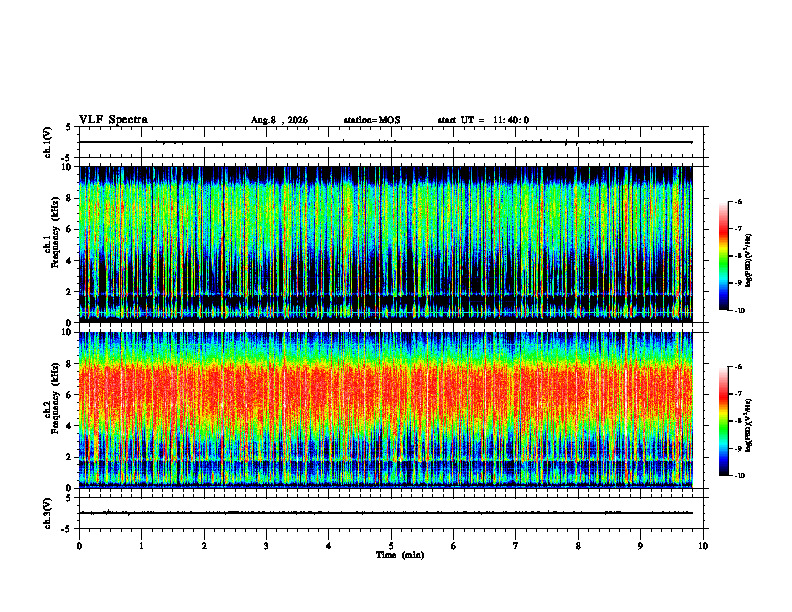Click the ch.1 frequency axis tick "2"
Image resolution: width=792 pixels, height=612 pixels.
pyautogui.click(x=70, y=292)
